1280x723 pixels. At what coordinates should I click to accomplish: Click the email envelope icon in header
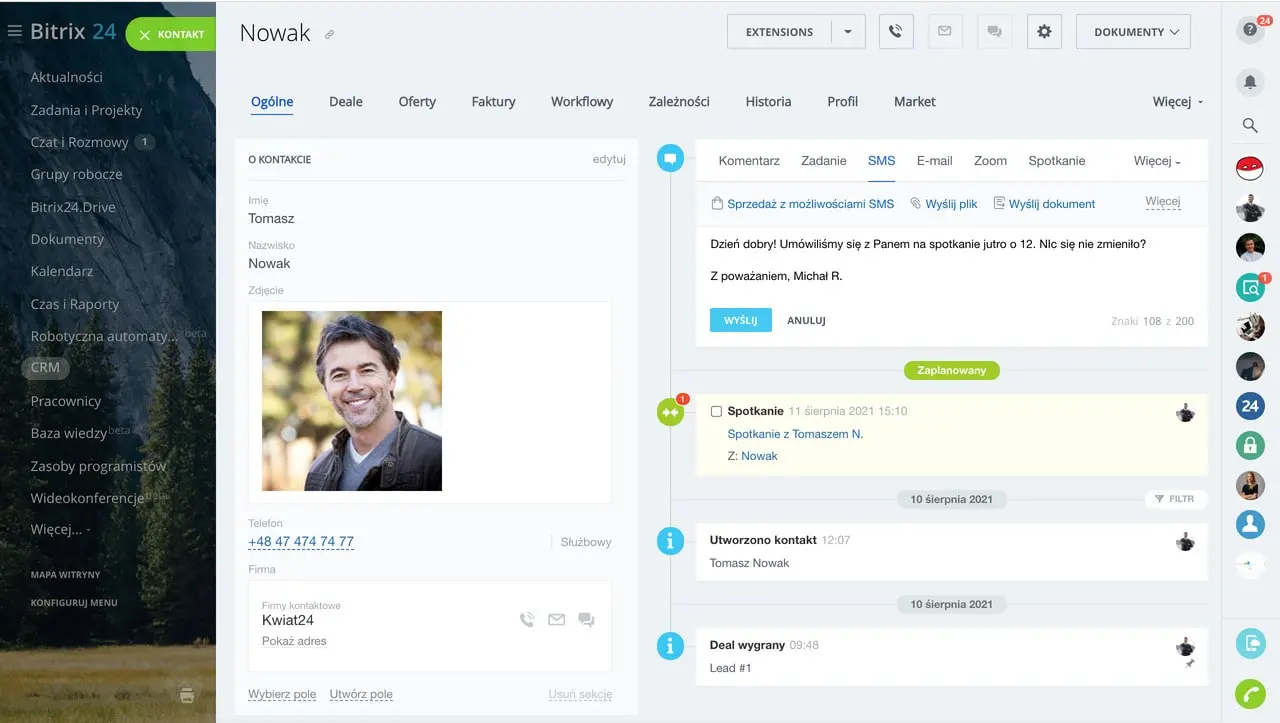pyautogui.click(x=944, y=32)
